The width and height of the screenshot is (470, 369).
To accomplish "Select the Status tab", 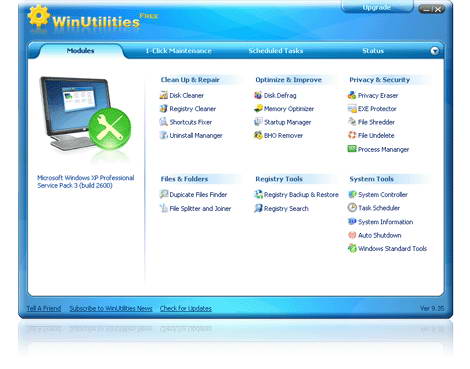I will (x=373, y=51).
